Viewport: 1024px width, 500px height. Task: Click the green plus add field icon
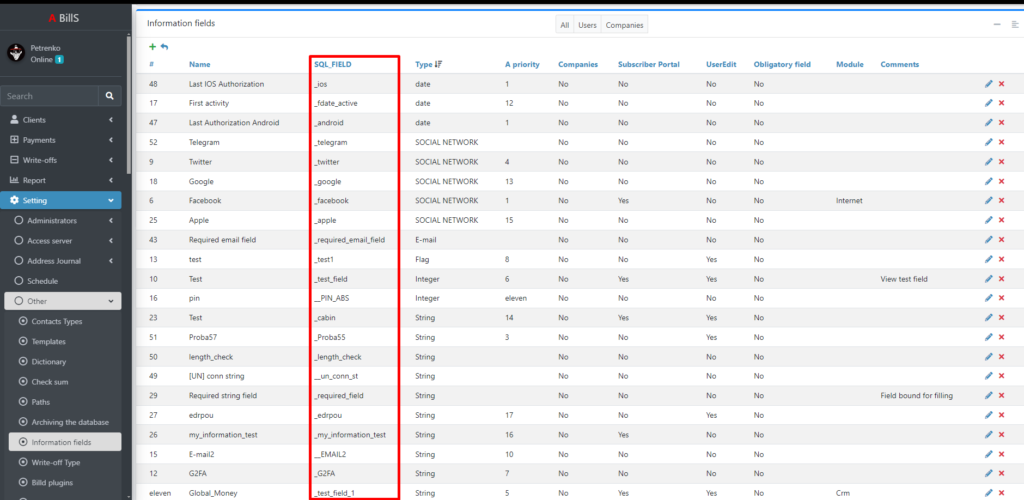click(152, 47)
